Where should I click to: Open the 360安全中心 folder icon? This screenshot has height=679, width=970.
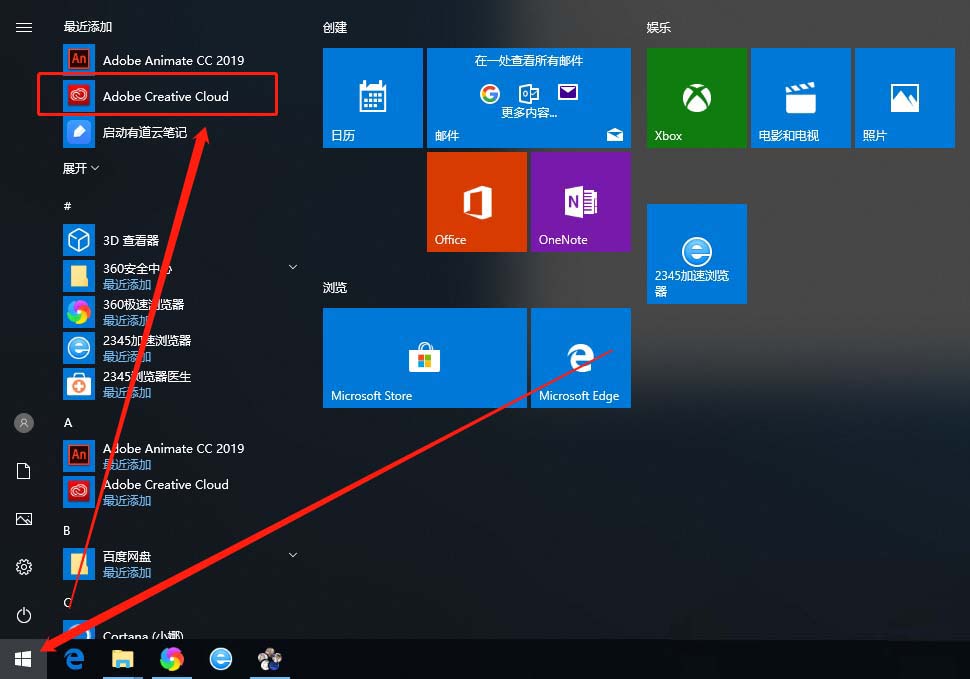coord(79,276)
